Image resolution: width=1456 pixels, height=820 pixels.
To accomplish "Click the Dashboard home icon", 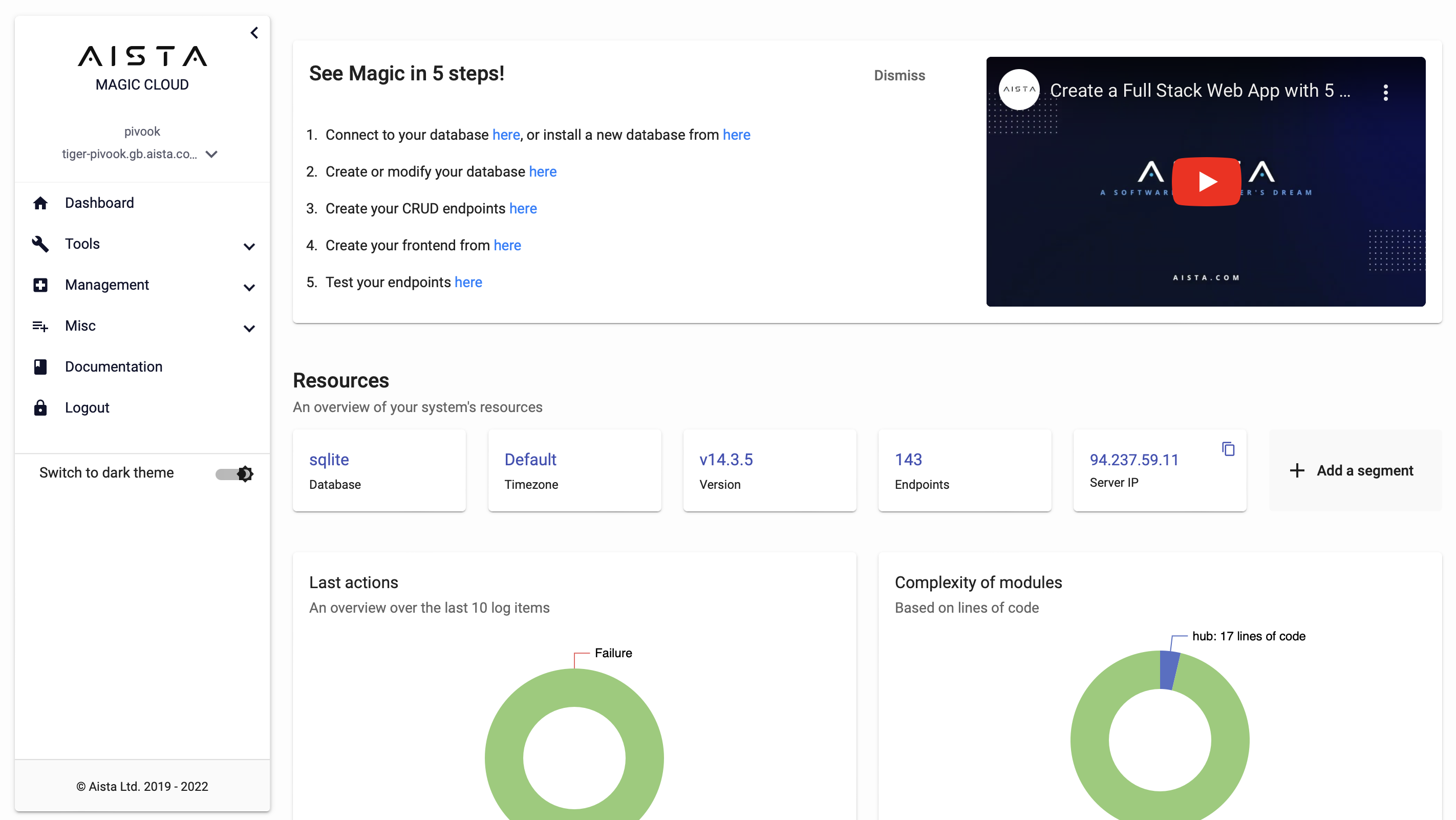I will [x=40, y=203].
